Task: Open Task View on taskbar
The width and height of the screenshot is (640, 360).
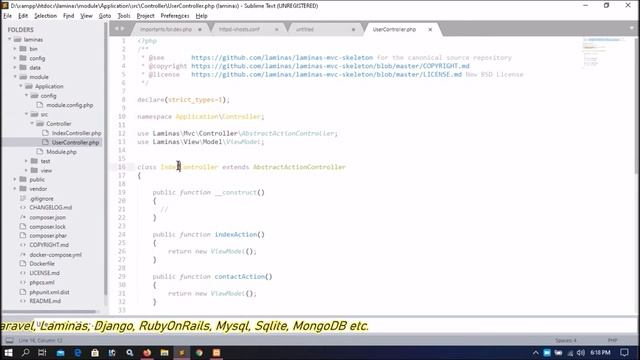Action: [x=42, y=353]
